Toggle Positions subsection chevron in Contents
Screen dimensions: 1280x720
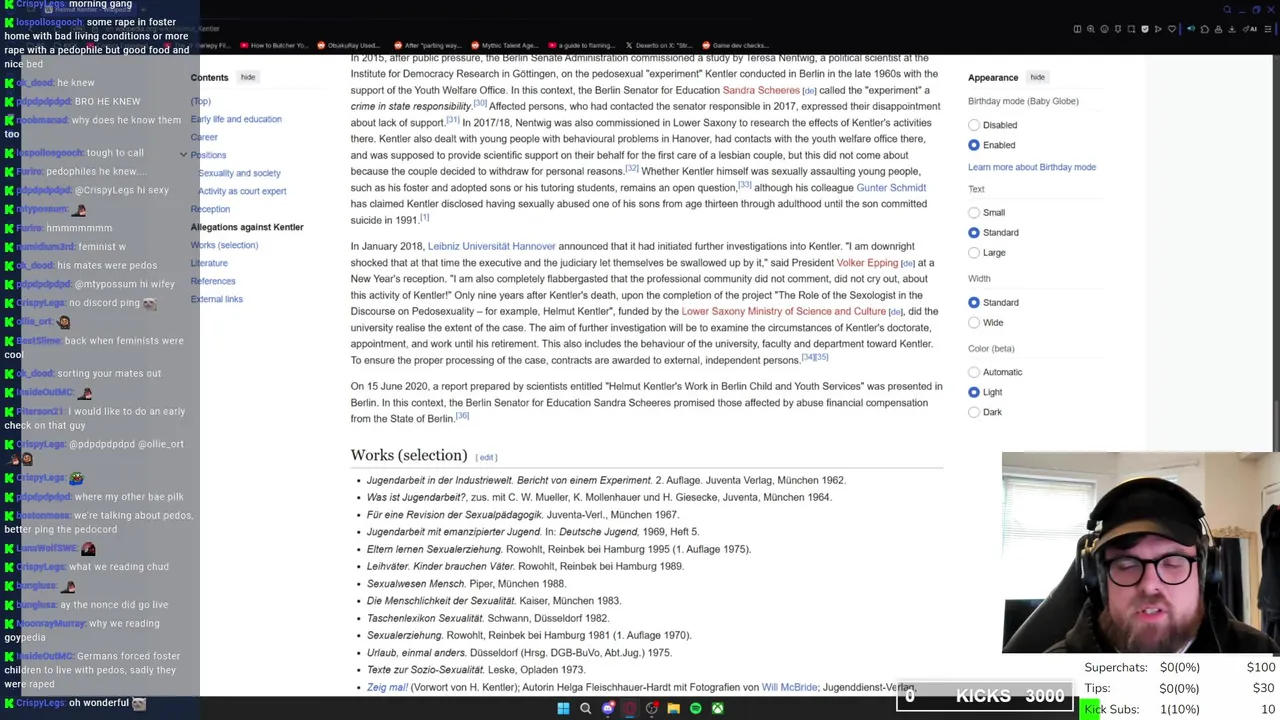coord(183,155)
